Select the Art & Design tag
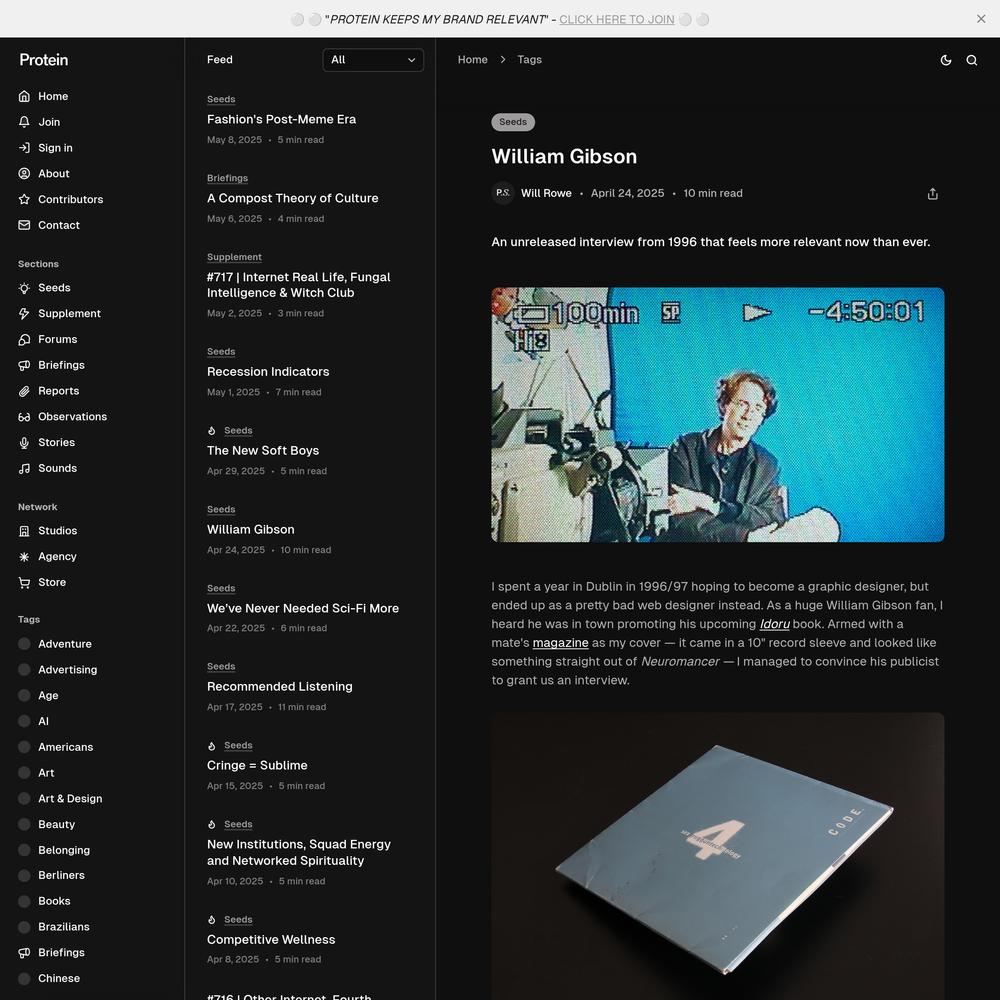The height and width of the screenshot is (1000, 1000). [x=70, y=798]
